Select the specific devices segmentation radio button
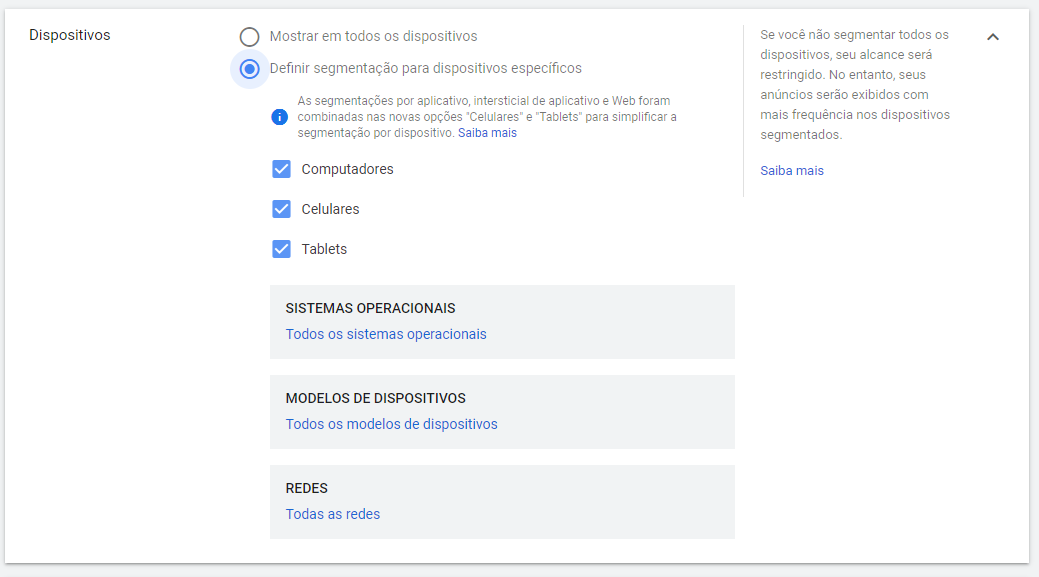1039x577 pixels. click(x=249, y=69)
